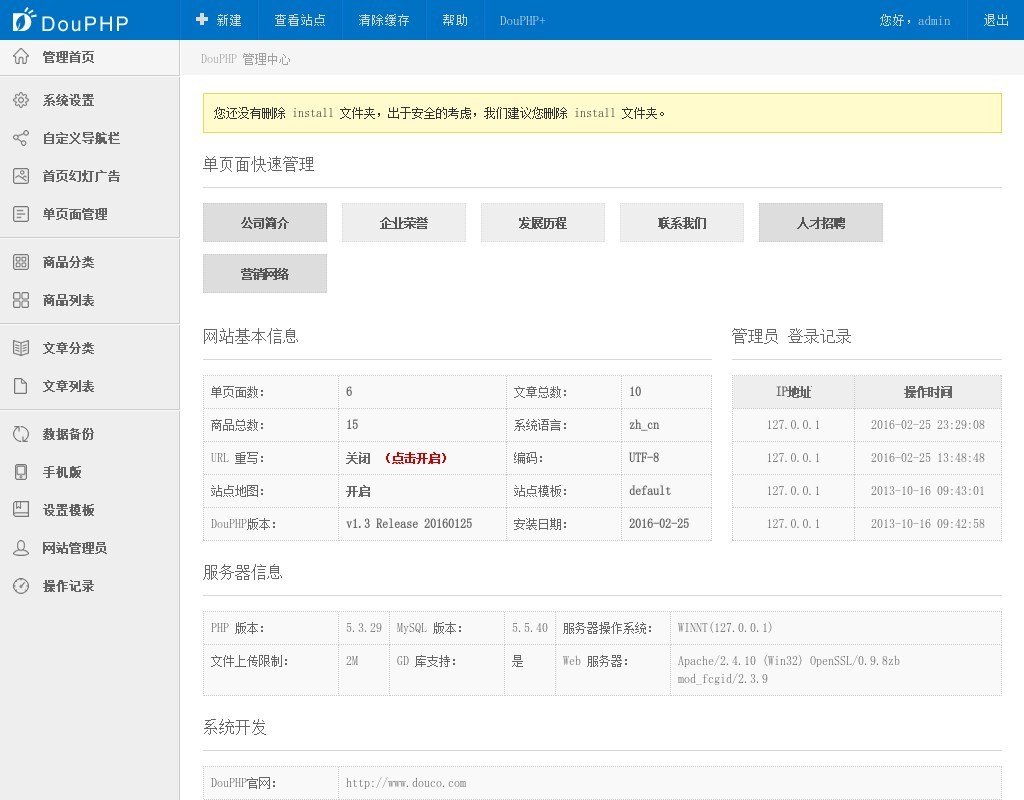Click the http://www.douco.com link

click(406, 783)
